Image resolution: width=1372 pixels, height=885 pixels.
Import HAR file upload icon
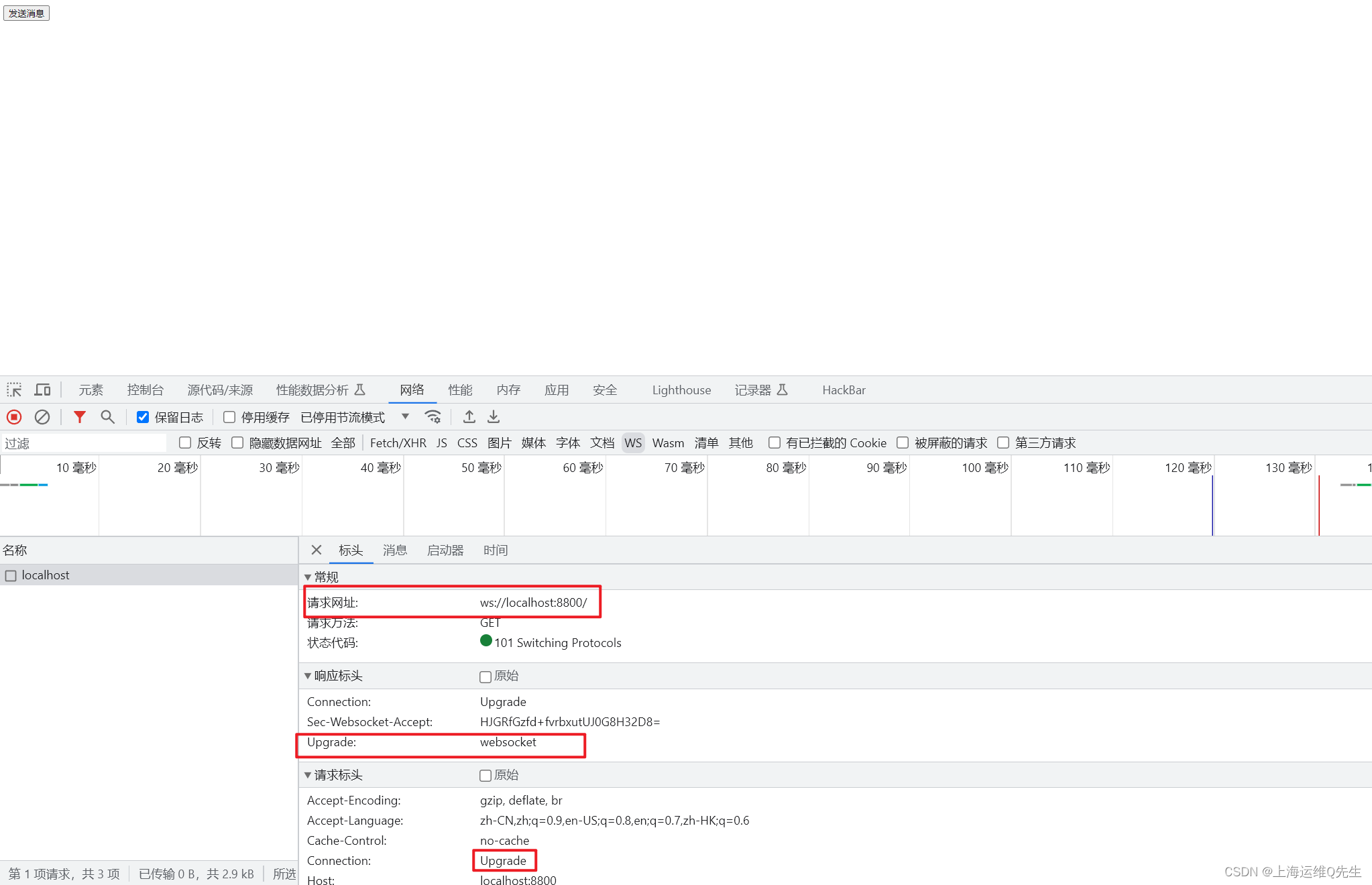click(469, 417)
